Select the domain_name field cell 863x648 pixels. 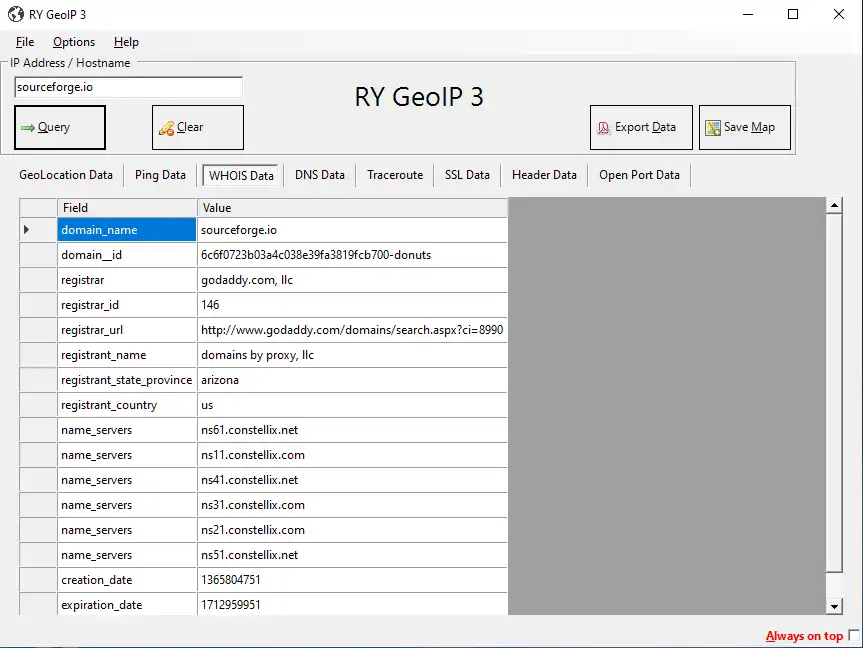127,230
